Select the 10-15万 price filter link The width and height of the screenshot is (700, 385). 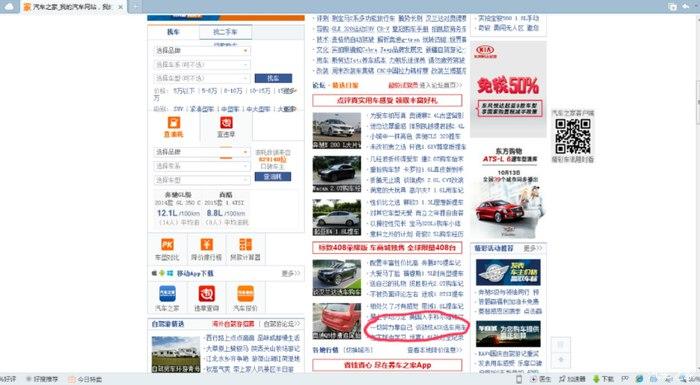[260, 91]
